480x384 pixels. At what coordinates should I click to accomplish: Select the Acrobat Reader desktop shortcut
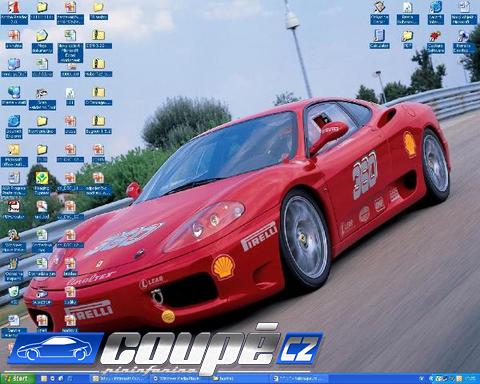14,13
